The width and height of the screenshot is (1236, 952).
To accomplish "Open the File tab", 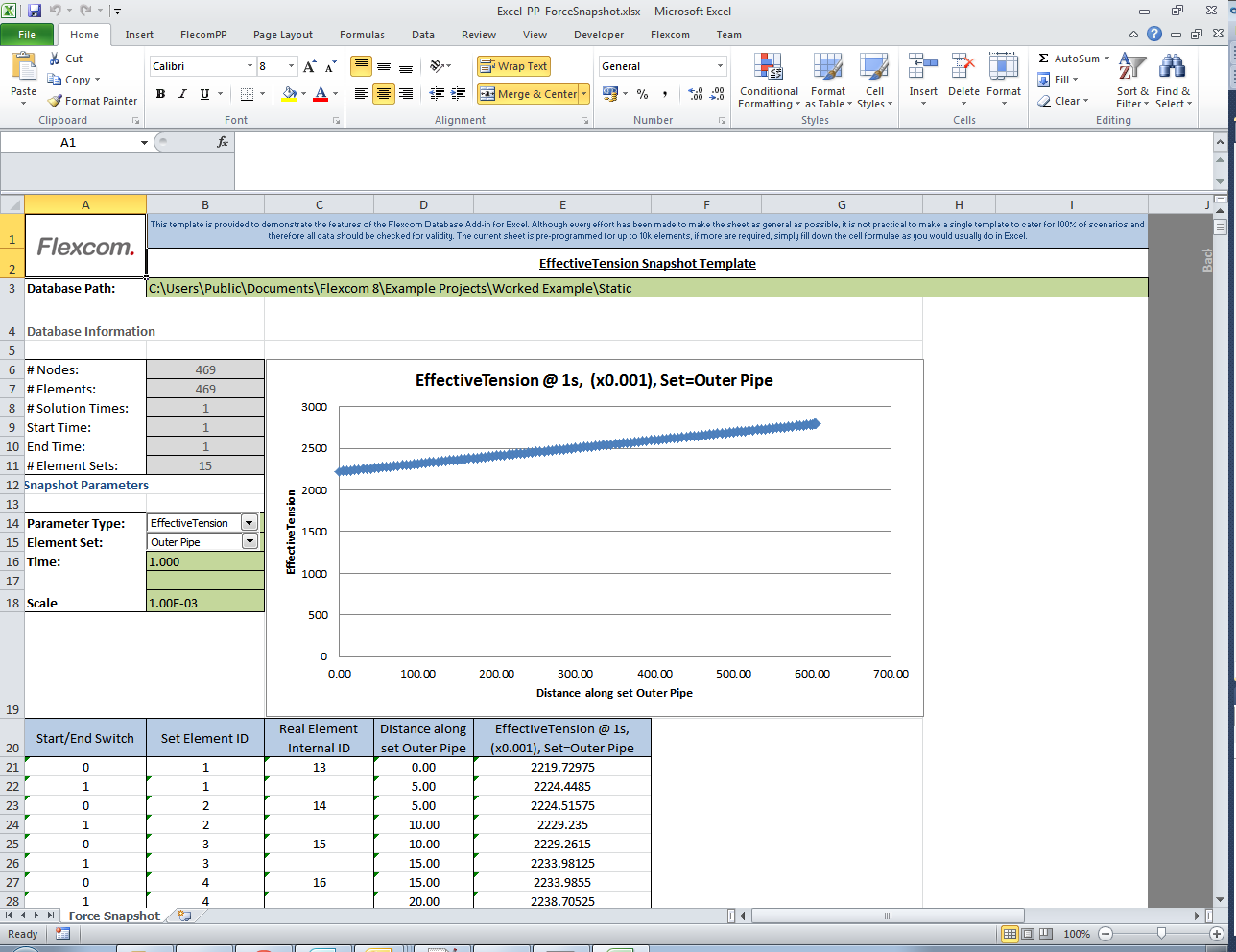I will (x=27, y=35).
